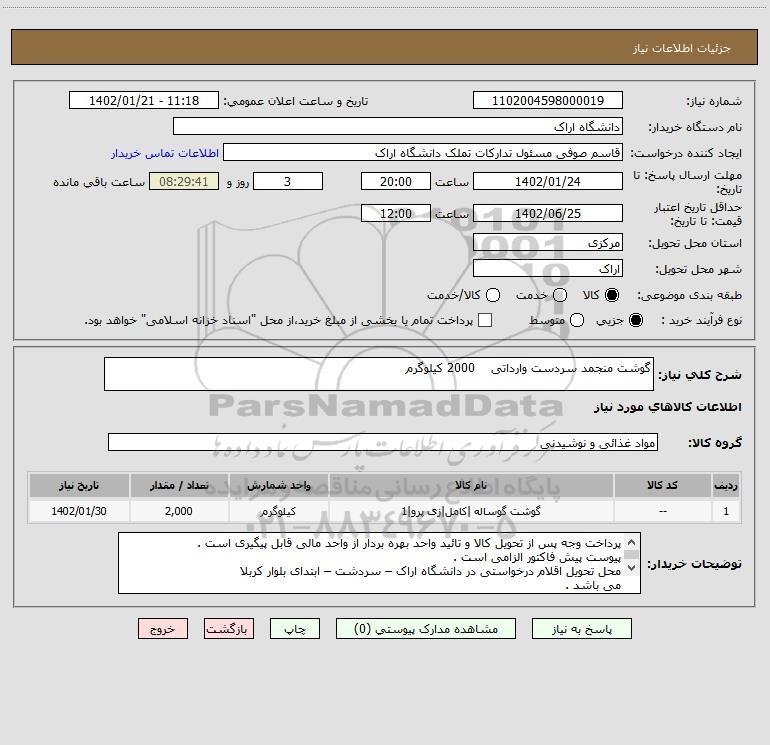Choose the جزیی purchase type radio
The height and width of the screenshot is (745, 770).
coord(636,320)
